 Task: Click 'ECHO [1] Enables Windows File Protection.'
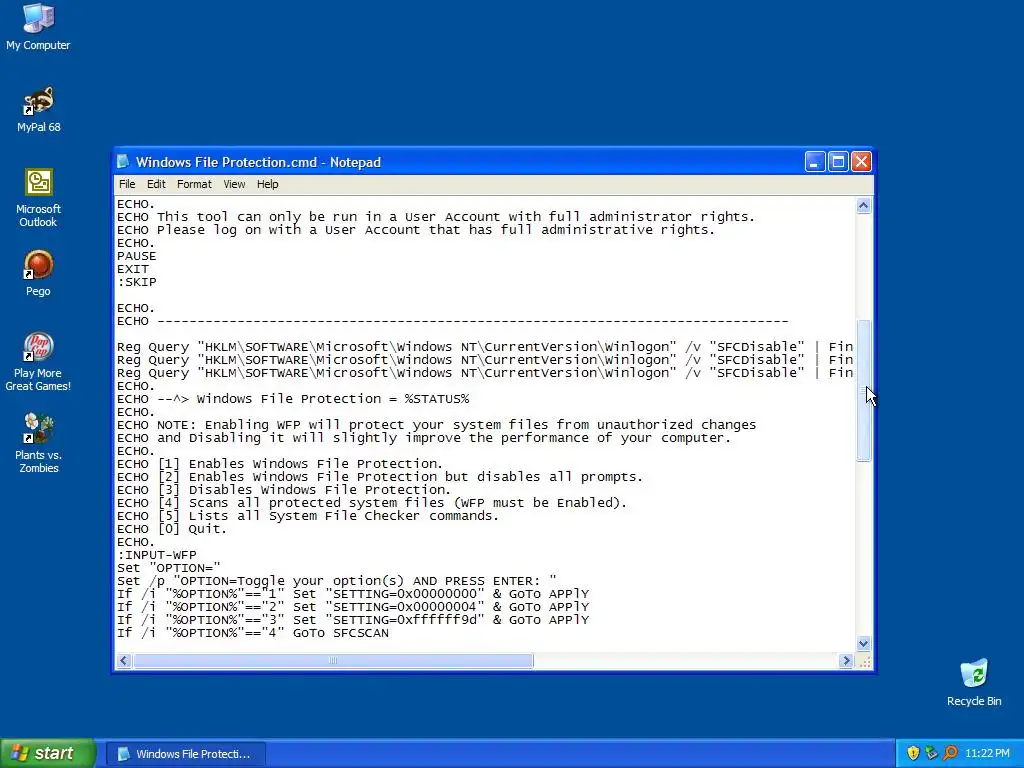[280, 464]
